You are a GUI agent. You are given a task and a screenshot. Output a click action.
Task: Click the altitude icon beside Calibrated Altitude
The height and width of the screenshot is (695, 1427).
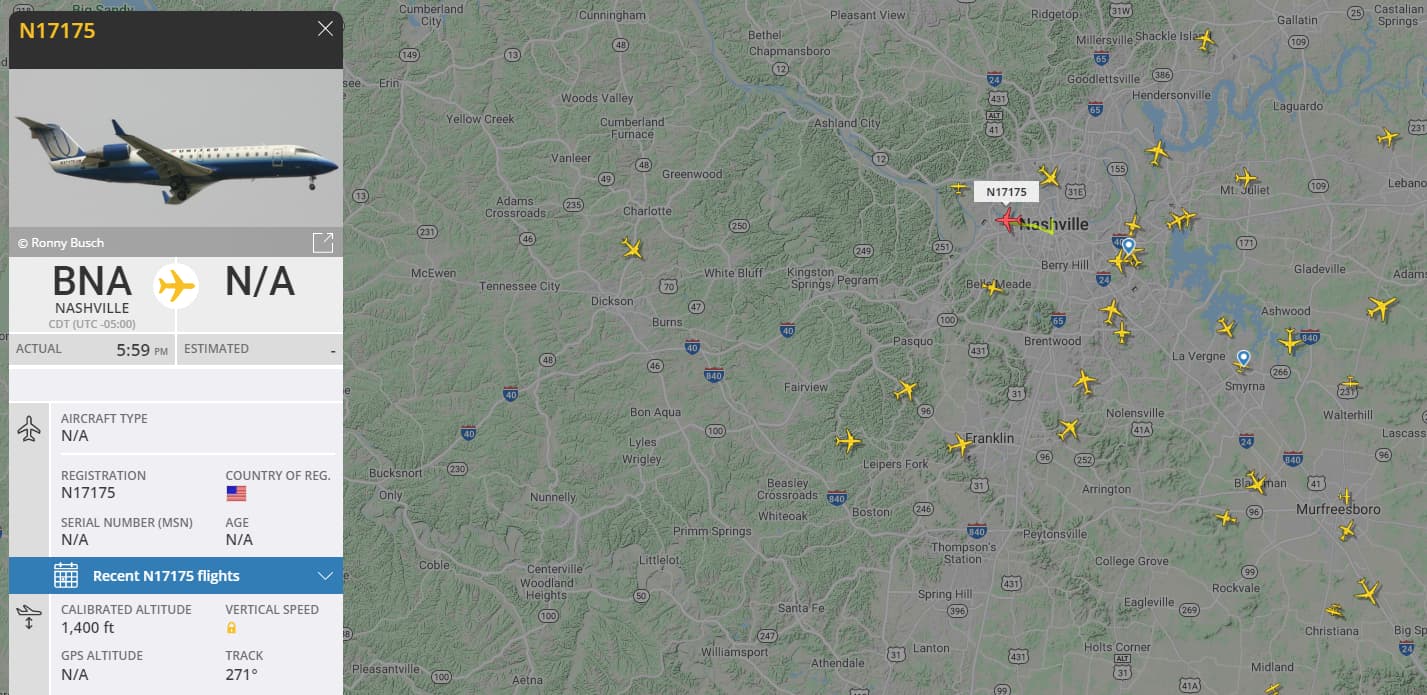pos(29,617)
